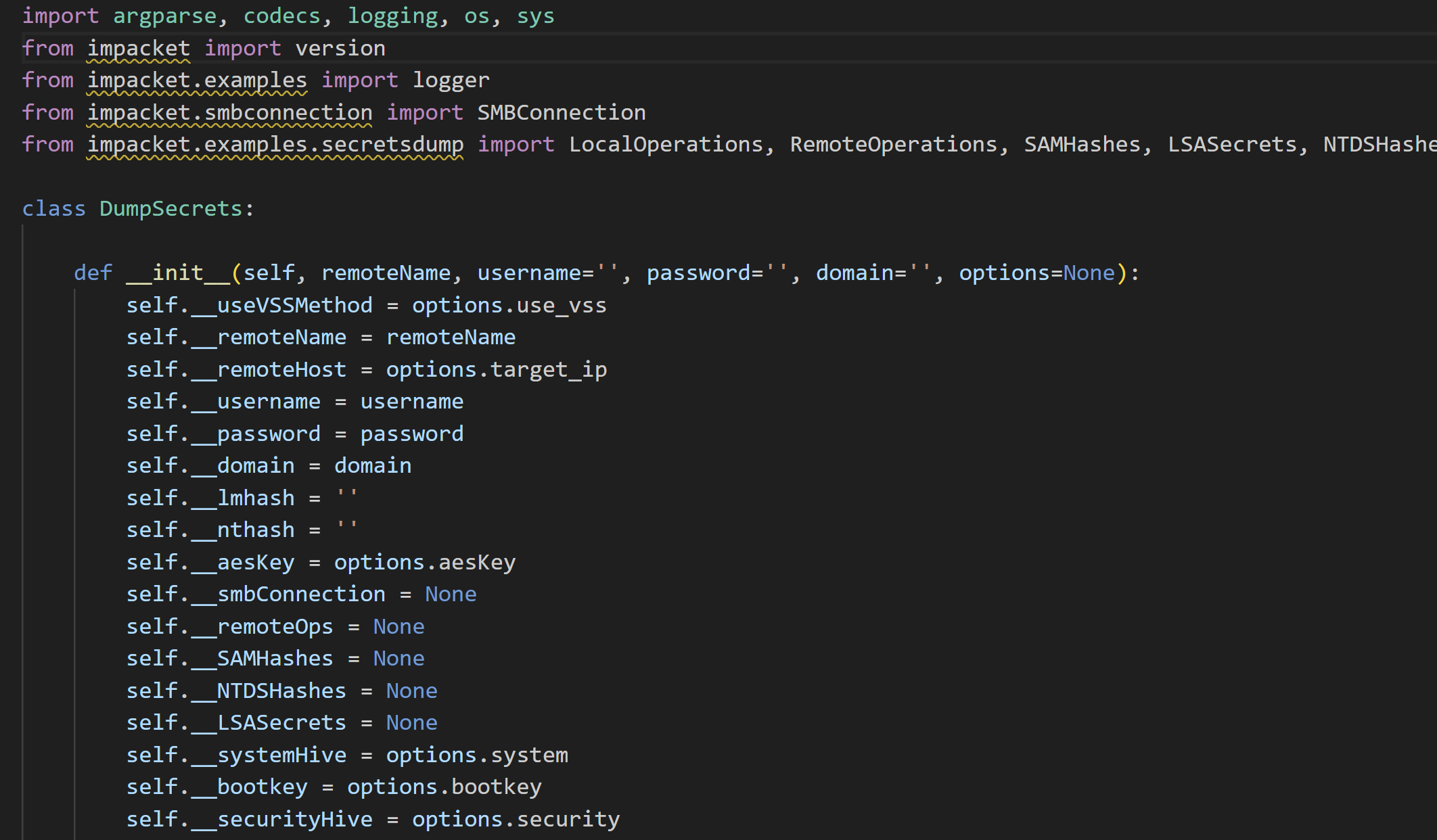Screen dimensions: 1437x840
Task: Place cursor on options.use_vss
Action: click(x=509, y=305)
